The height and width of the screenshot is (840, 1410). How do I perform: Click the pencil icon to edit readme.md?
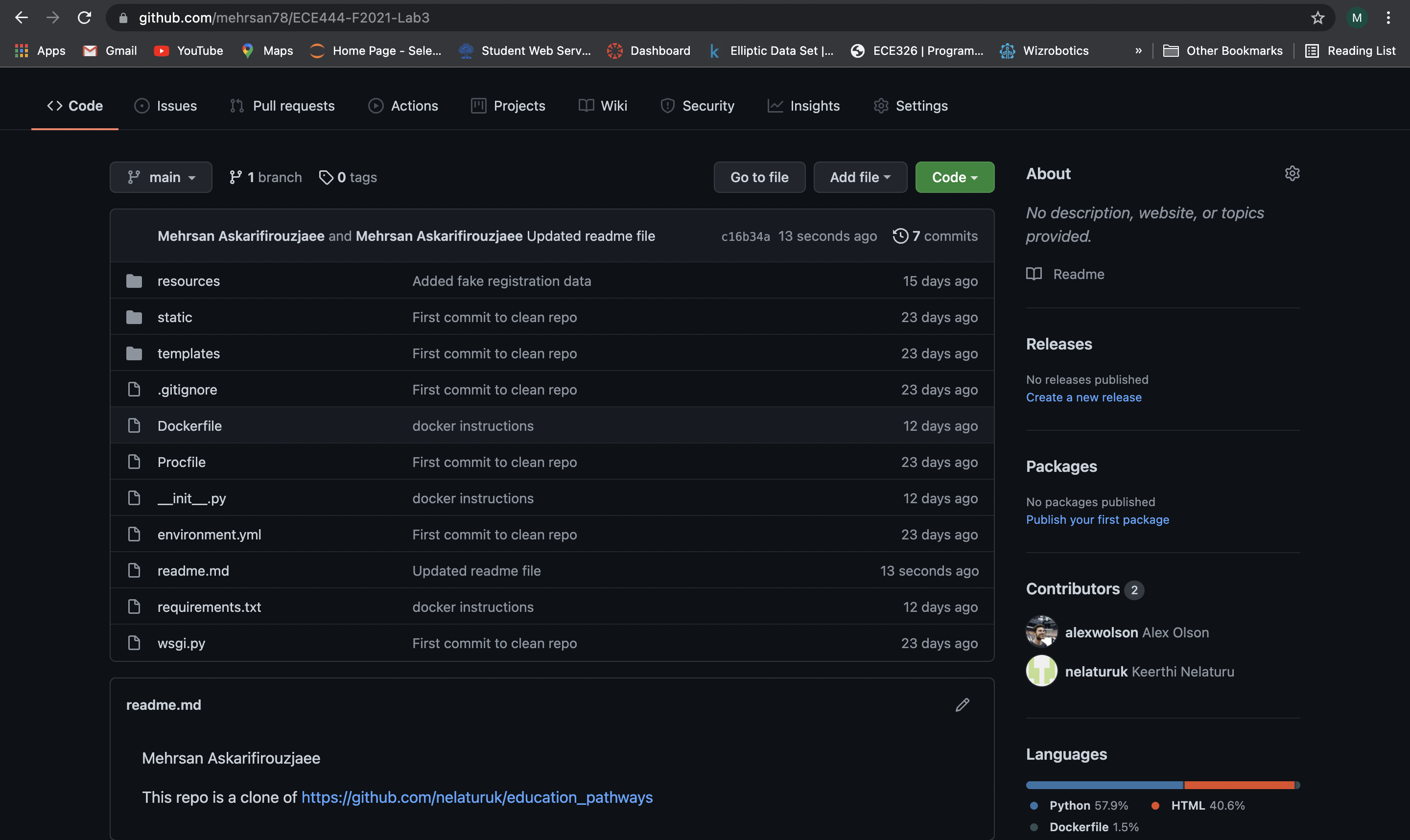(962, 705)
